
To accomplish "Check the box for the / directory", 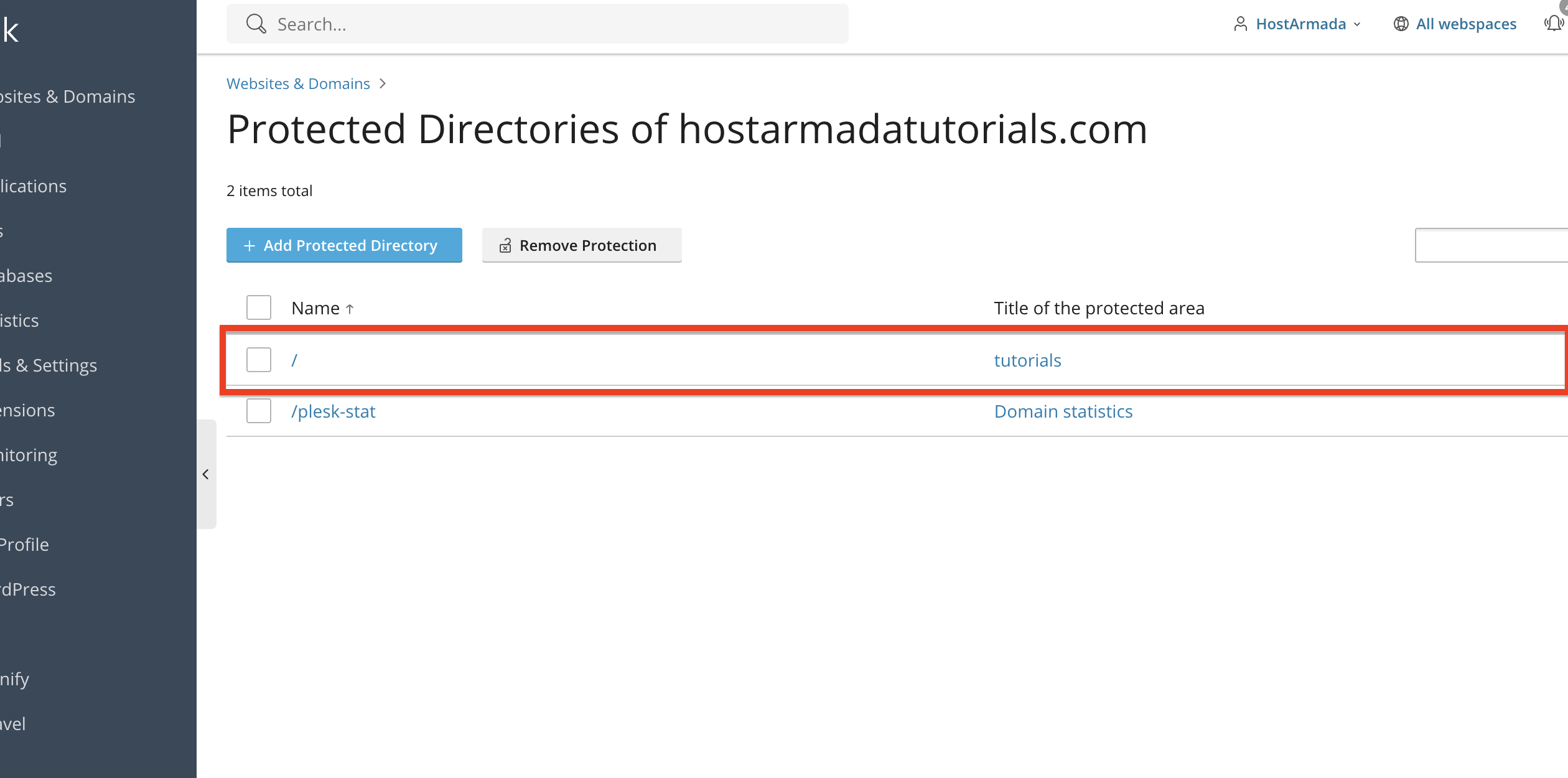I will pos(259,360).
